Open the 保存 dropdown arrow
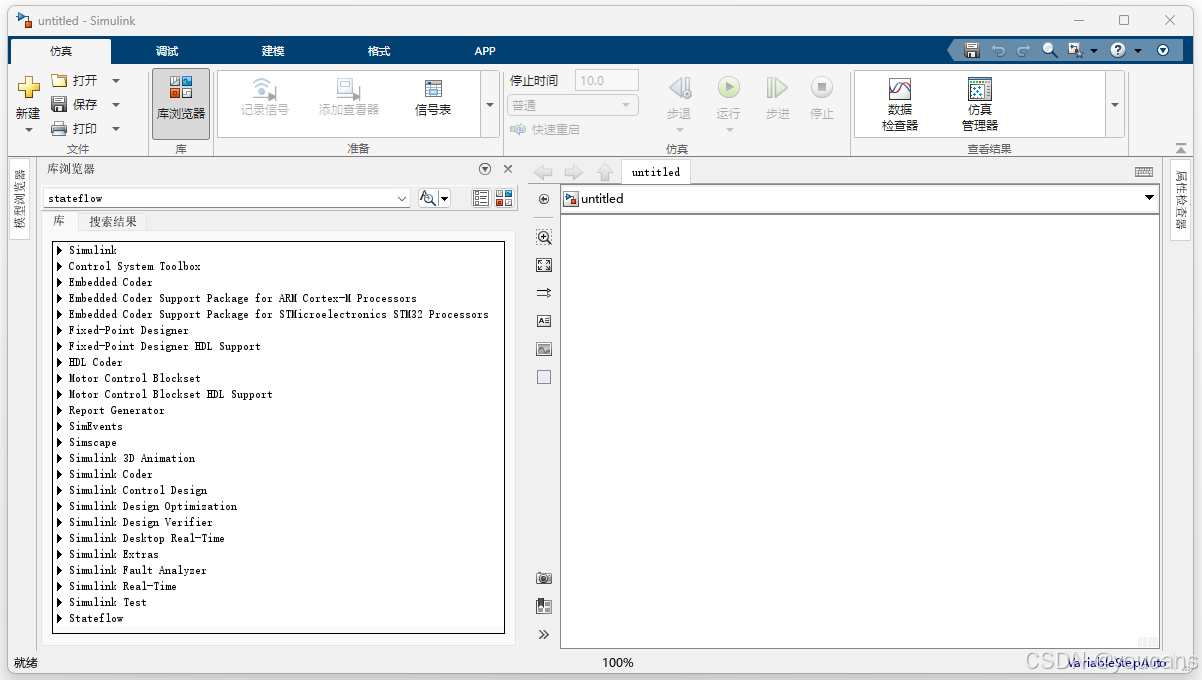Image resolution: width=1202 pixels, height=680 pixels. (116, 104)
